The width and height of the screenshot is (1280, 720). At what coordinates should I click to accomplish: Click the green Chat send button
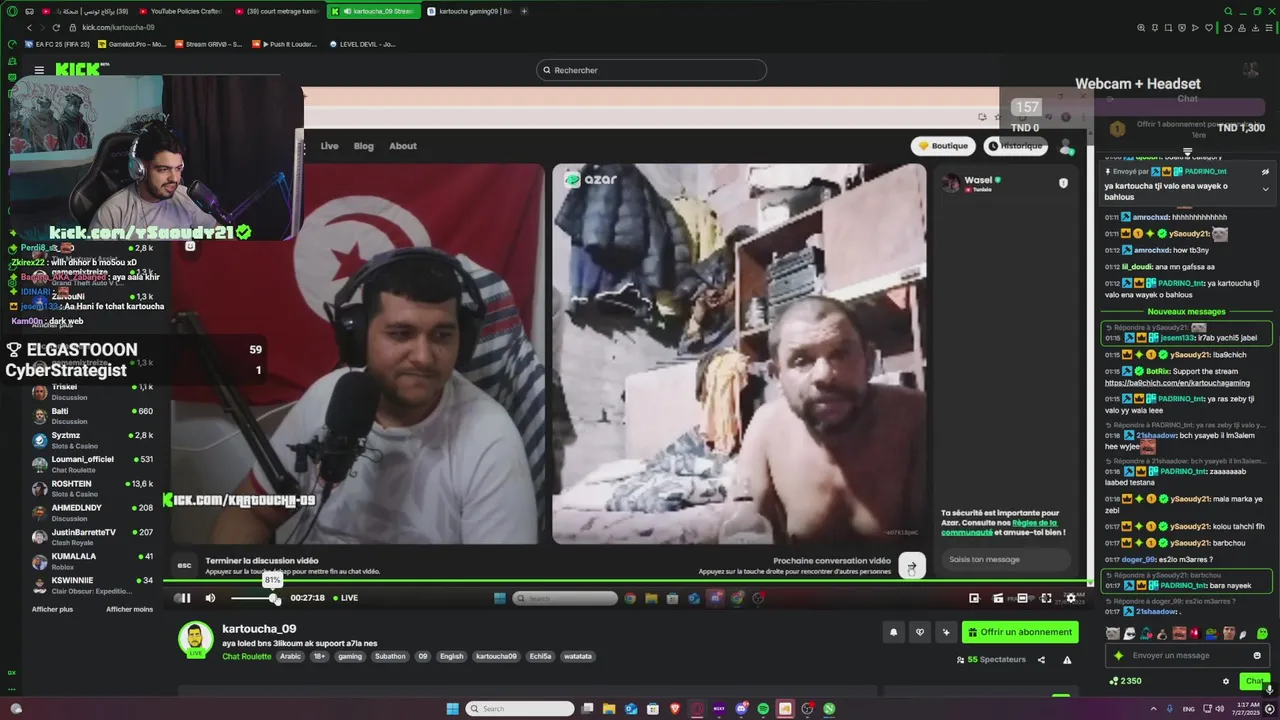[1253, 681]
